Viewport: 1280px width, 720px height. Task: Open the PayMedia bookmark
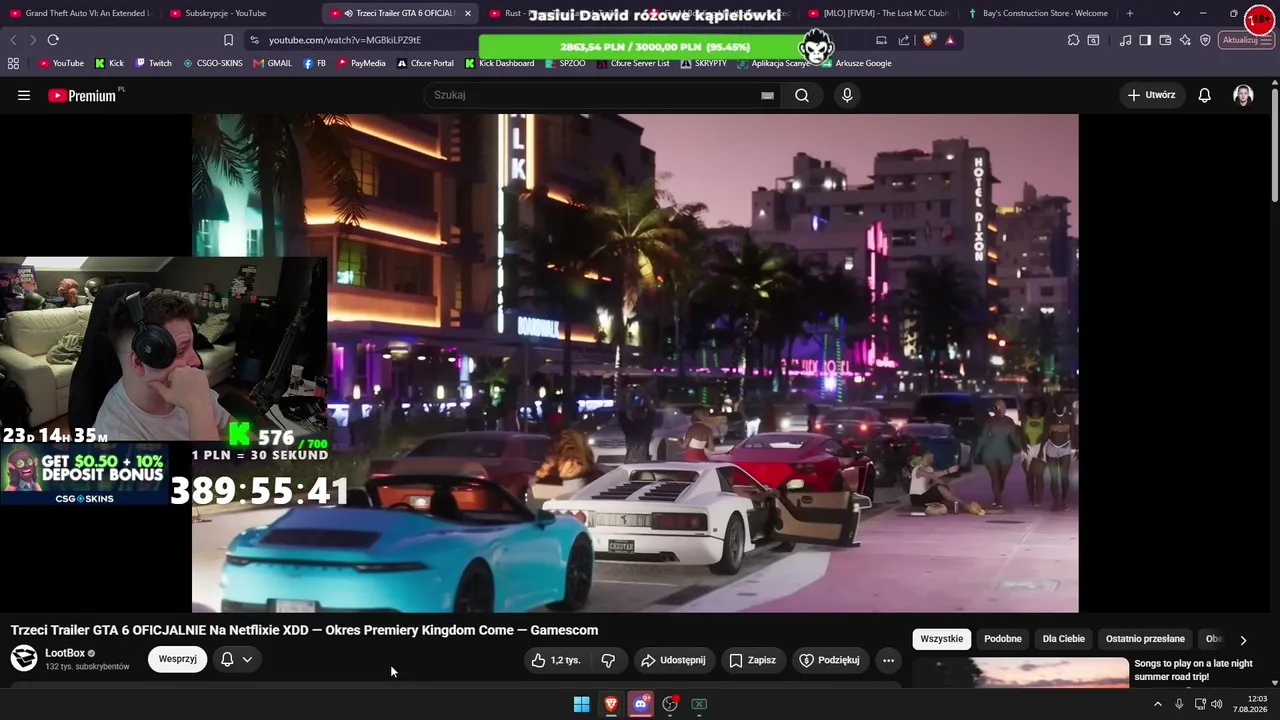[x=361, y=63]
